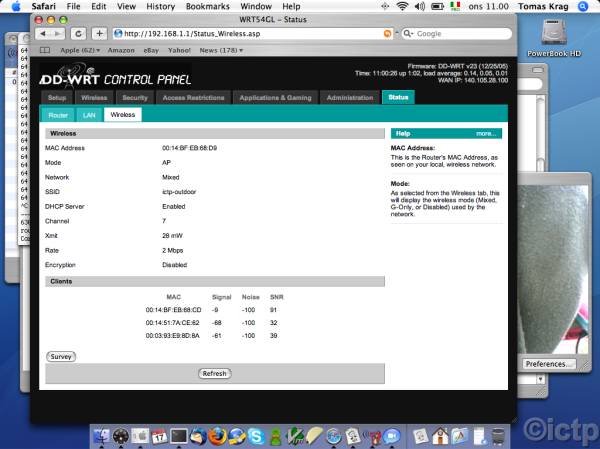
Task: Open the Safari menu
Action: click(43, 6)
